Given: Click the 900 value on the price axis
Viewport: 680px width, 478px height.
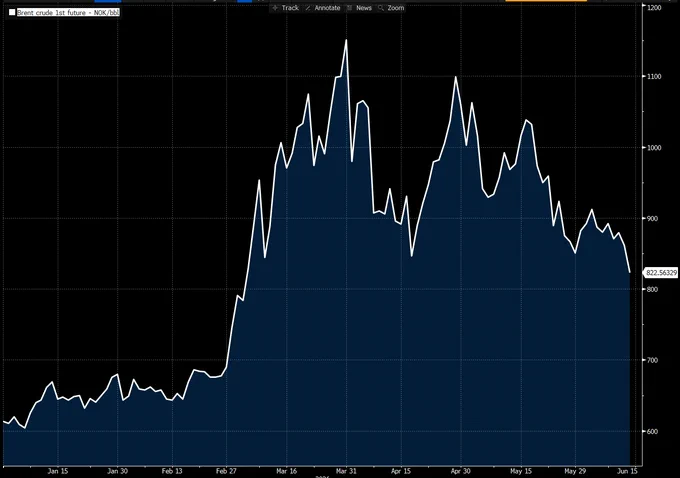Looking at the screenshot, I should [653, 218].
